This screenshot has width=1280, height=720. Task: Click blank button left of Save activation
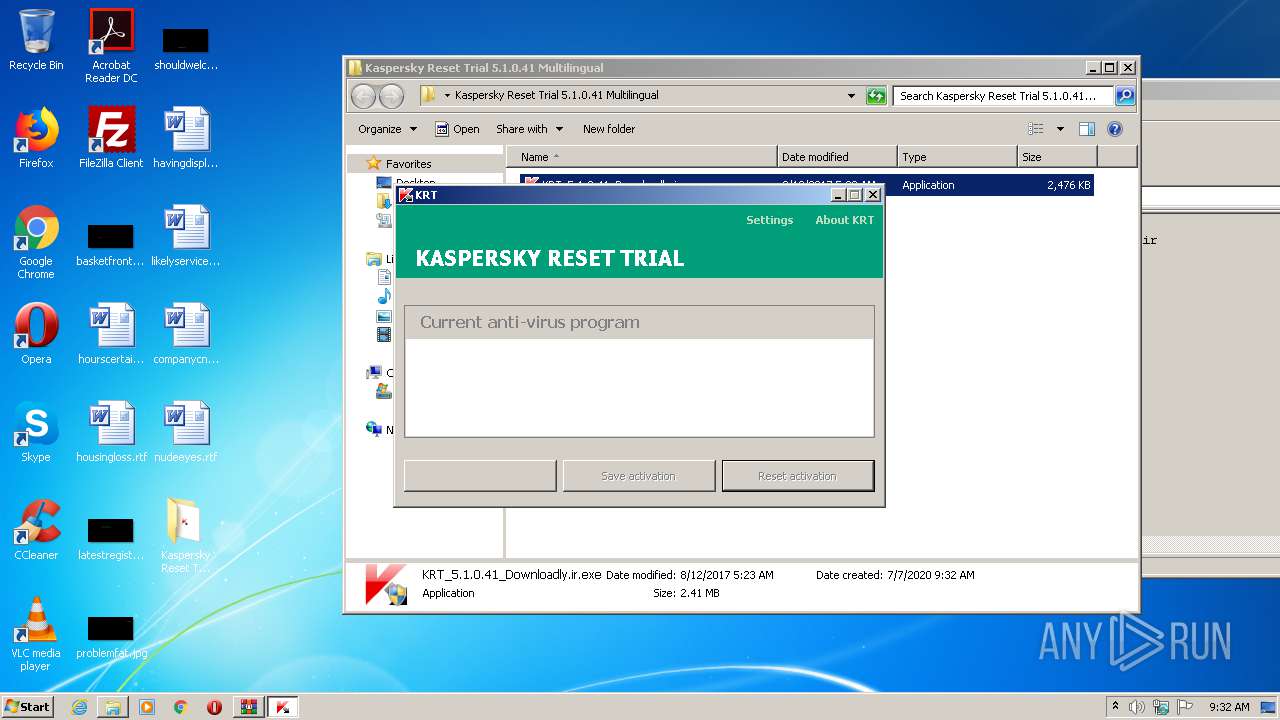point(480,476)
